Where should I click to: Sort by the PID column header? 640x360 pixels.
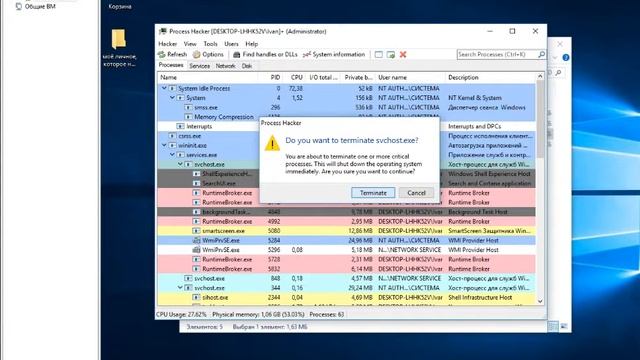coord(270,77)
